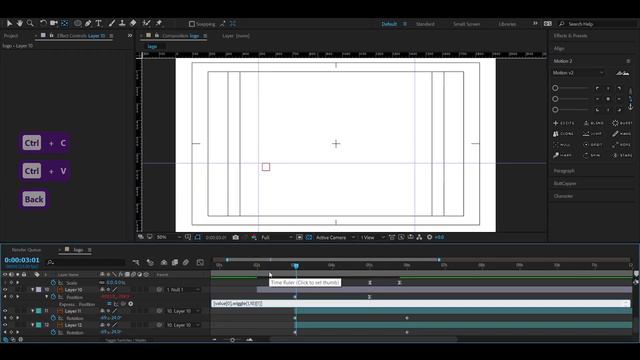
Task: Click the Burst tool in Motion
Action: [622, 123]
